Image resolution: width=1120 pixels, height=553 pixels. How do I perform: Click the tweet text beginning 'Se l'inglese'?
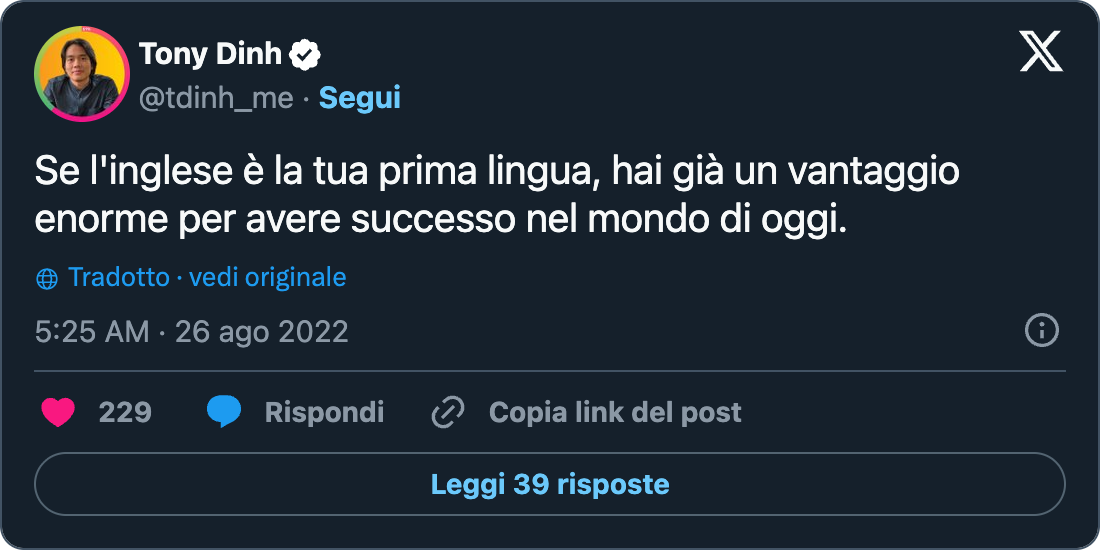click(x=497, y=196)
